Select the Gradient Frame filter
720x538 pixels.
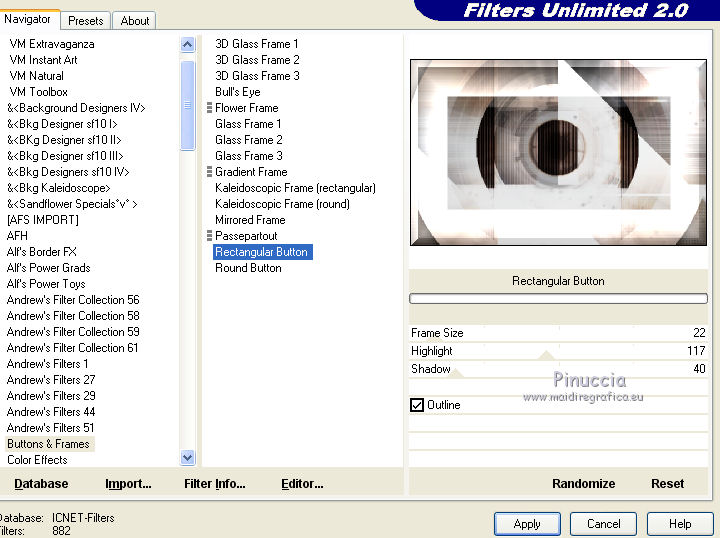pyautogui.click(x=251, y=172)
